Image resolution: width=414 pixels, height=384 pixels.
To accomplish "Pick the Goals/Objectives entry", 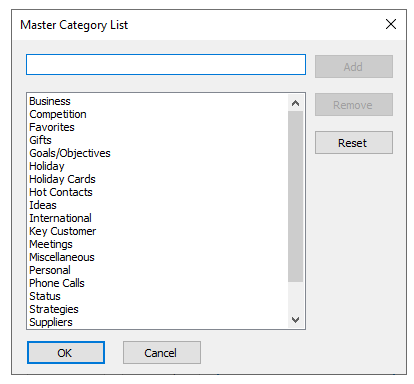I will (x=70, y=153).
